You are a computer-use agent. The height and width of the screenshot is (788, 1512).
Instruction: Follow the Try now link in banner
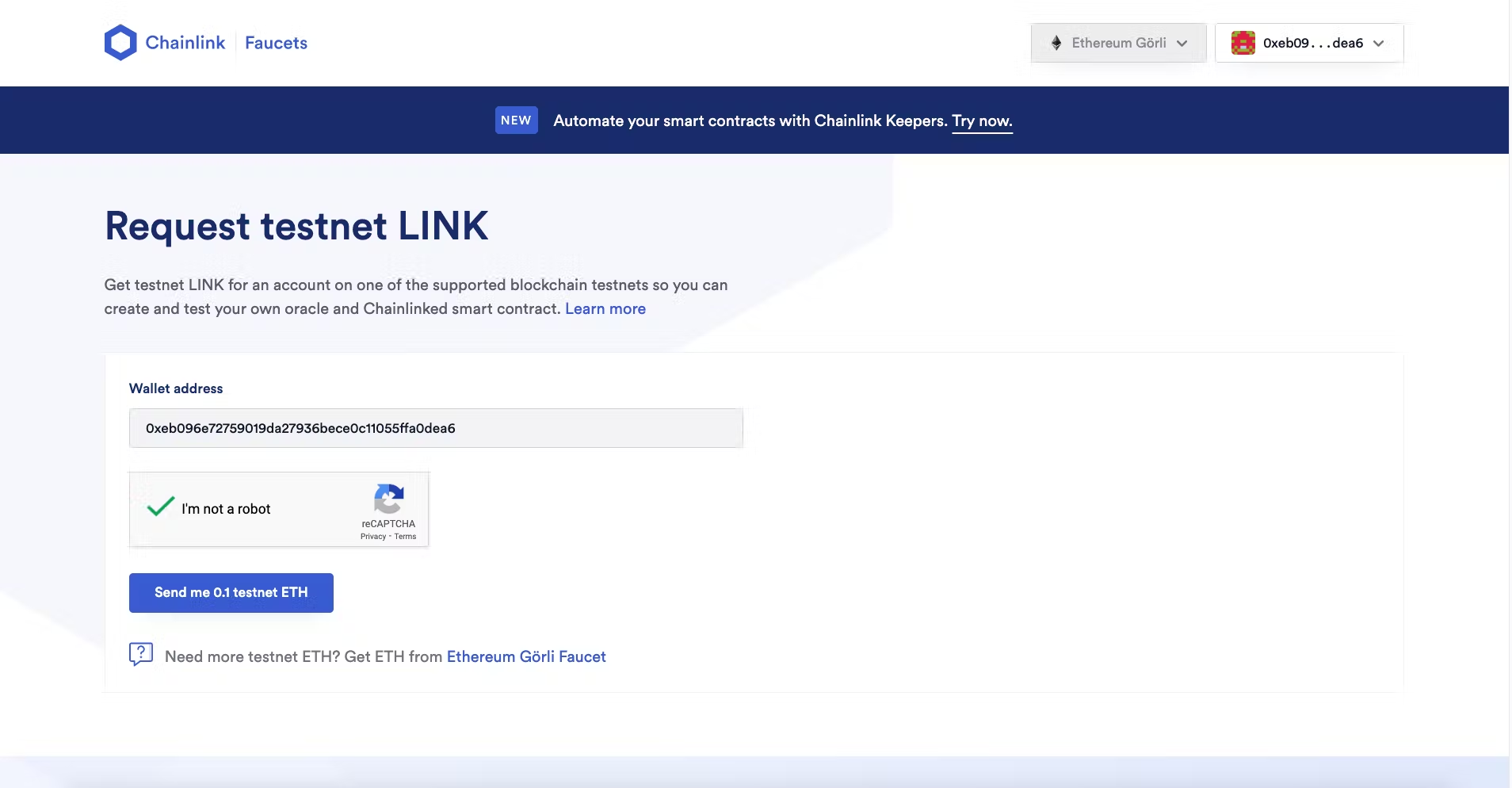pyautogui.click(x=982, y=121)
